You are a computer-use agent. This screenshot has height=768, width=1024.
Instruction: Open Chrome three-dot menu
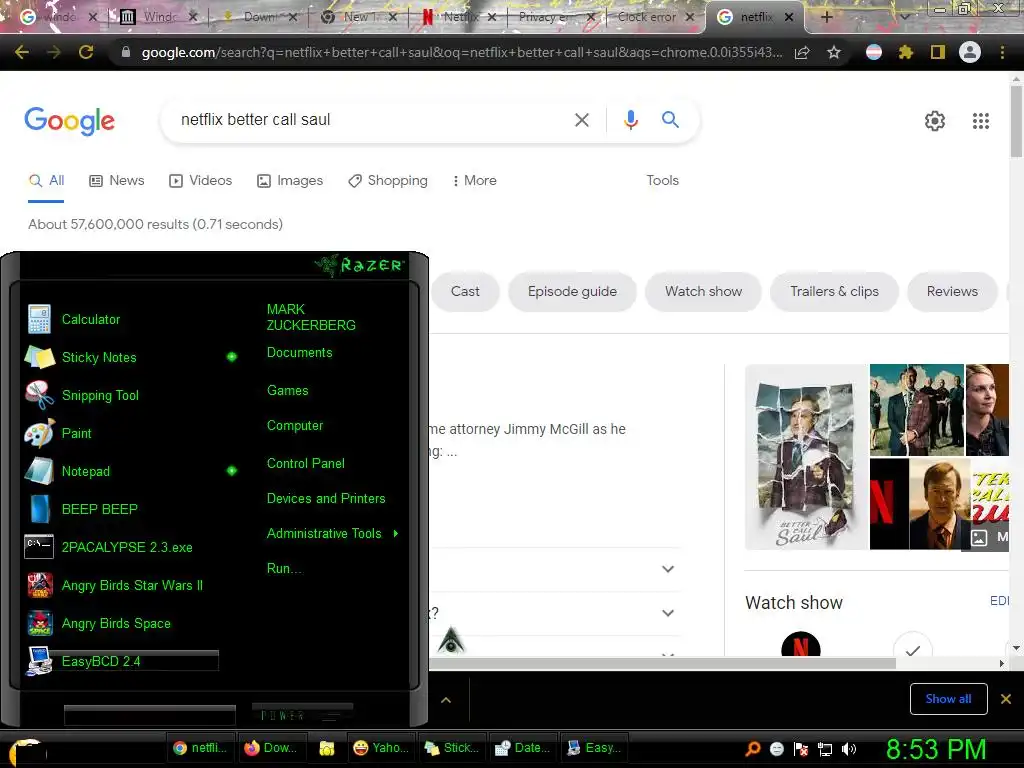pyautogui.click(x=1002, y=52)
